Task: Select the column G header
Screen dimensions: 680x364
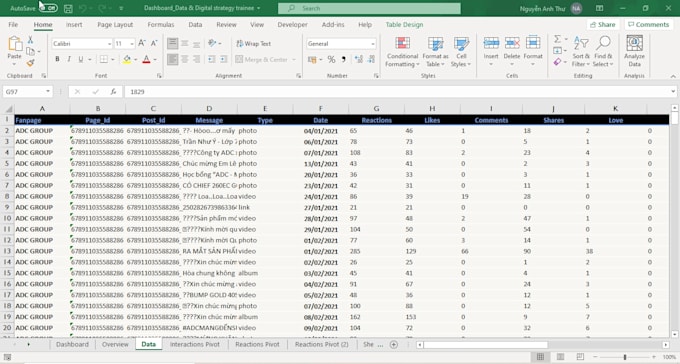Action: pos(376,108)
